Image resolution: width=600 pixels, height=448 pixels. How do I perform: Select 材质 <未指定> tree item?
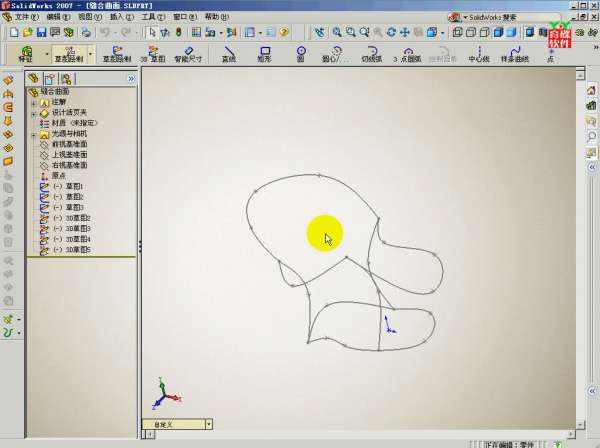(74, 123)
